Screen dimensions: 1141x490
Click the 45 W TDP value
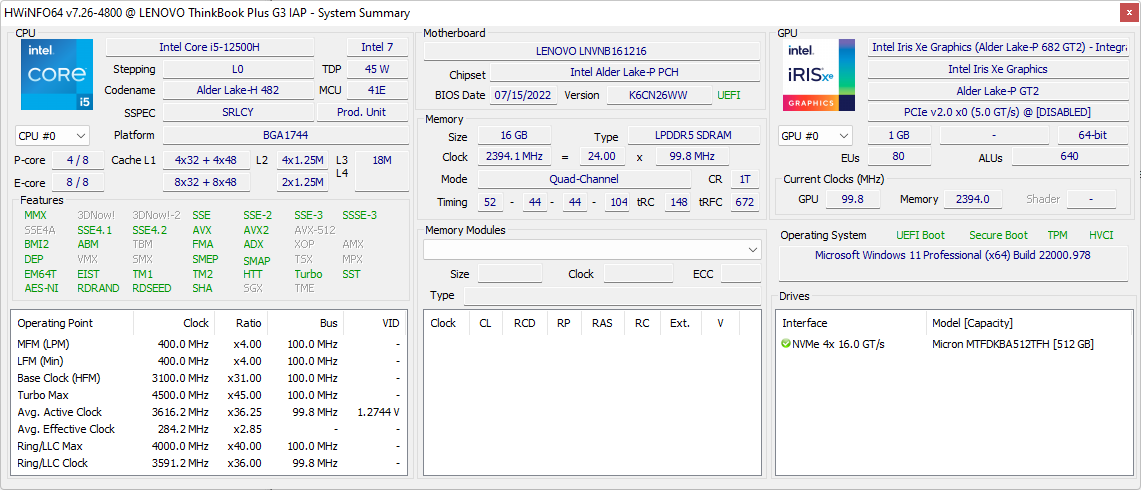click(377, 69)
